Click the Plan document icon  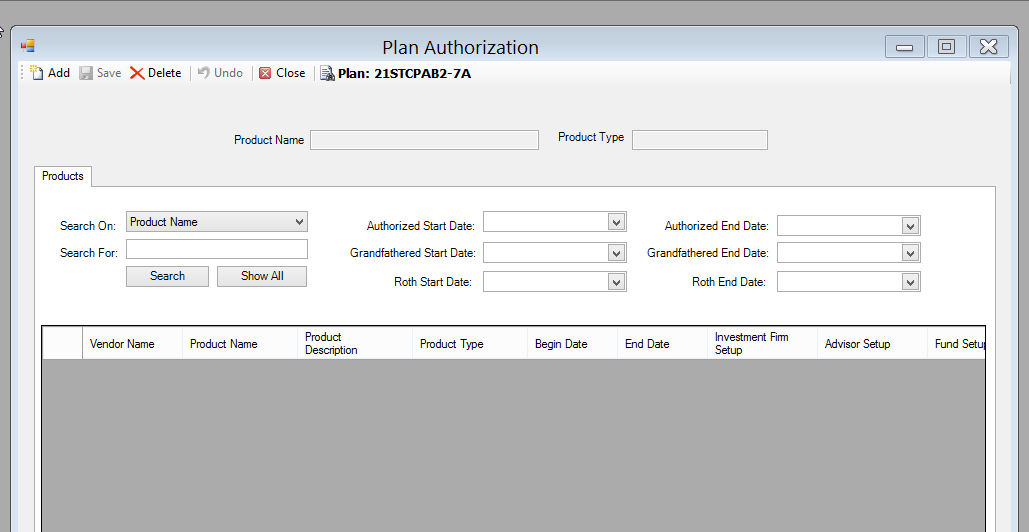(327, 73)
